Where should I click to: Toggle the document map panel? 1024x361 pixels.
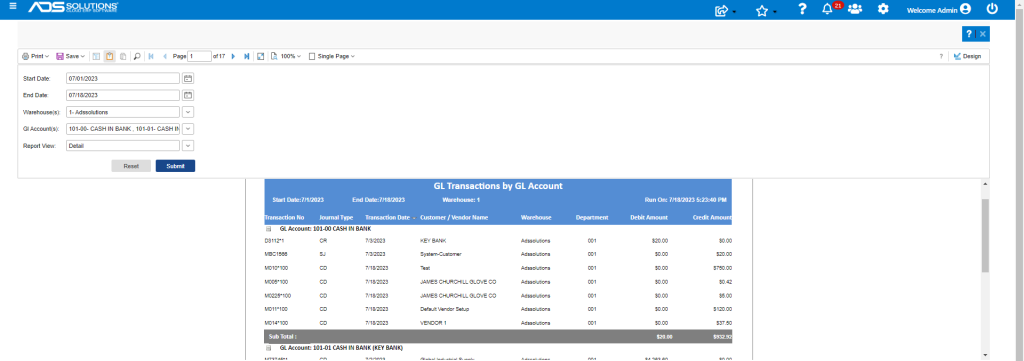pos(97,57)
